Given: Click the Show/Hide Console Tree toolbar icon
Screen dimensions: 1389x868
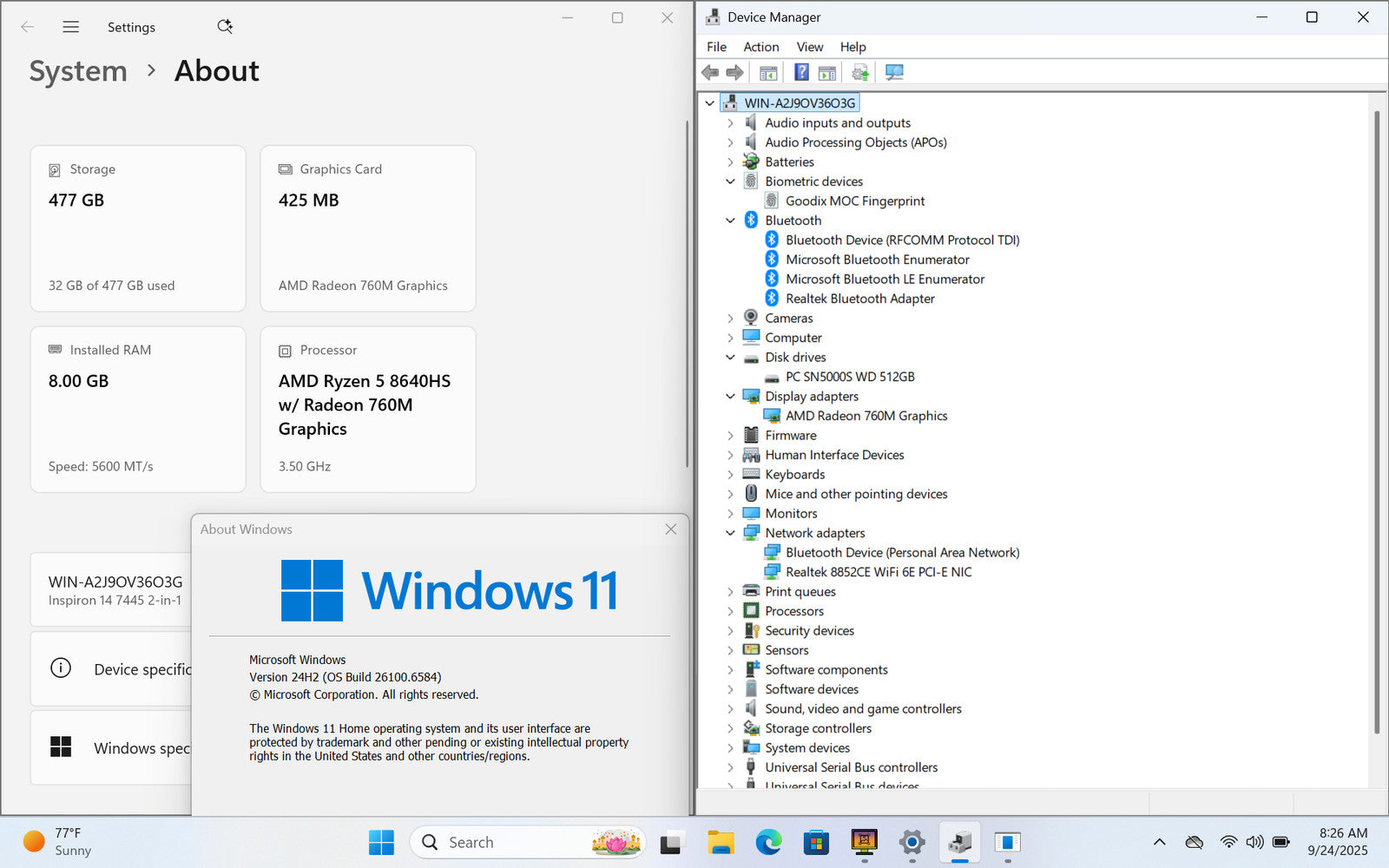Looking at the screenshot, I should point(768,72).
